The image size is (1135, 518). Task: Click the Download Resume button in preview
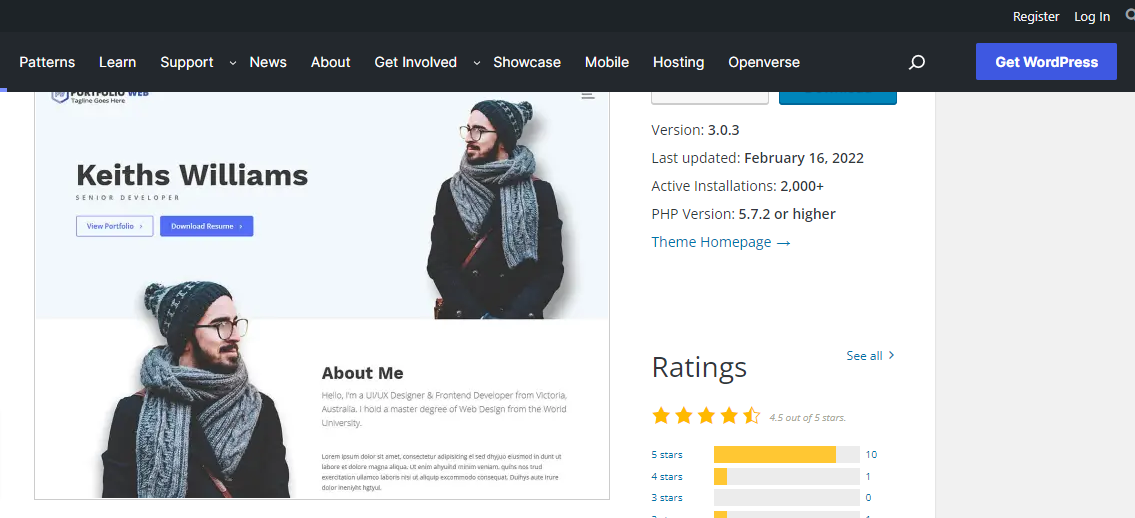click(x=206, y=226)
